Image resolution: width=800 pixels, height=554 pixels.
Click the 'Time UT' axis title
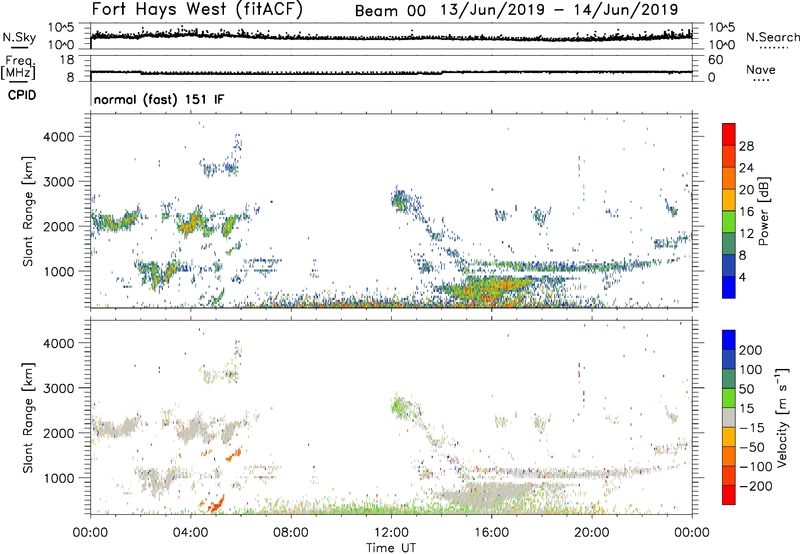click(391, 547)
